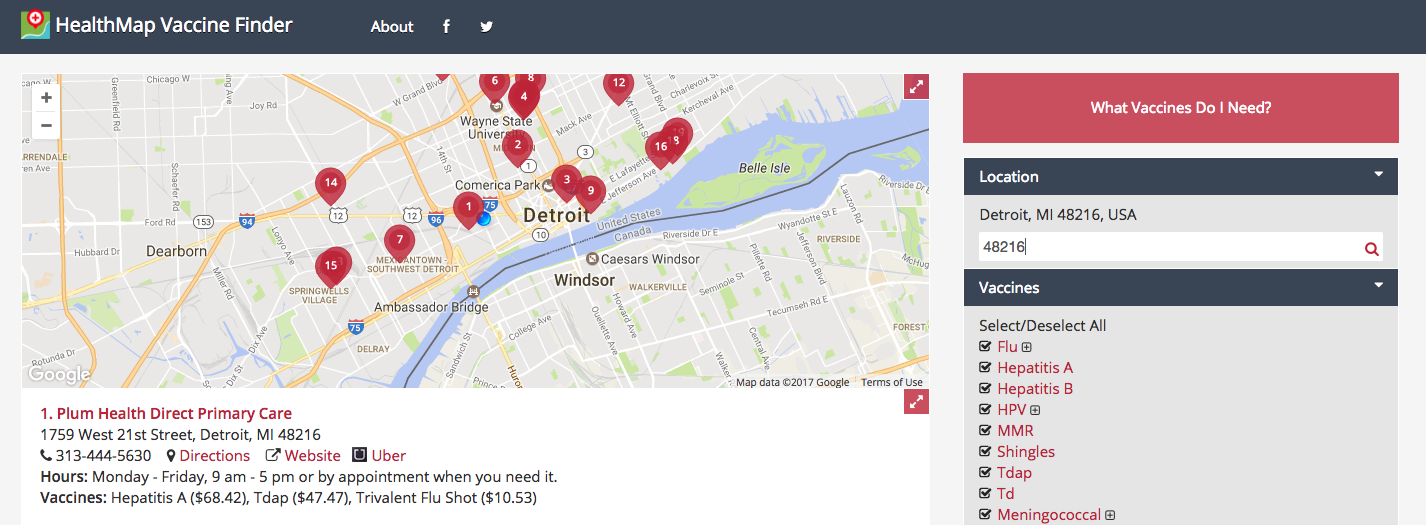The height and width of the screenshot is (525, 1426).
Task: Select map marker number 9
Action: 590,192
